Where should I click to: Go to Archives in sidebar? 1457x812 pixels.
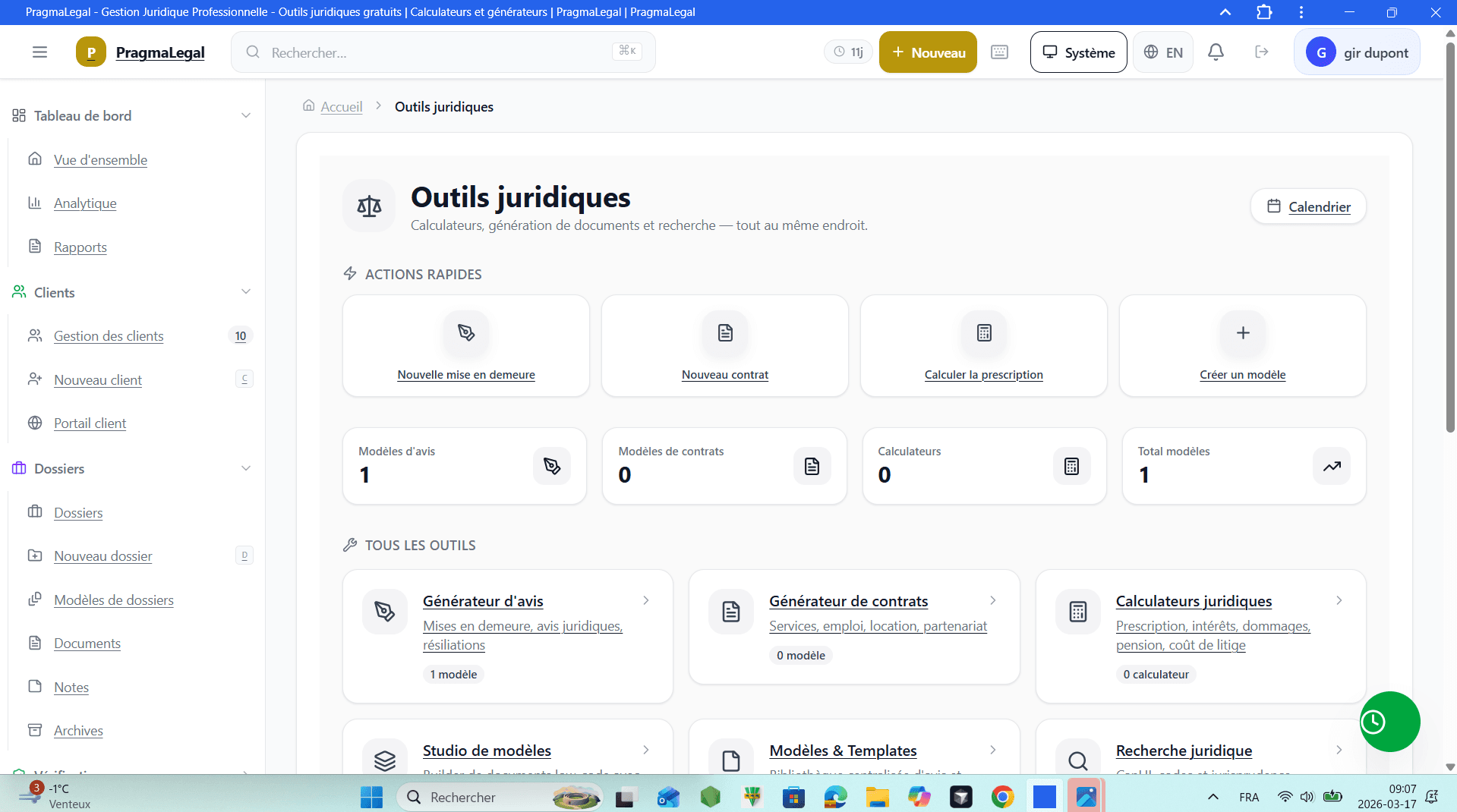78,730
